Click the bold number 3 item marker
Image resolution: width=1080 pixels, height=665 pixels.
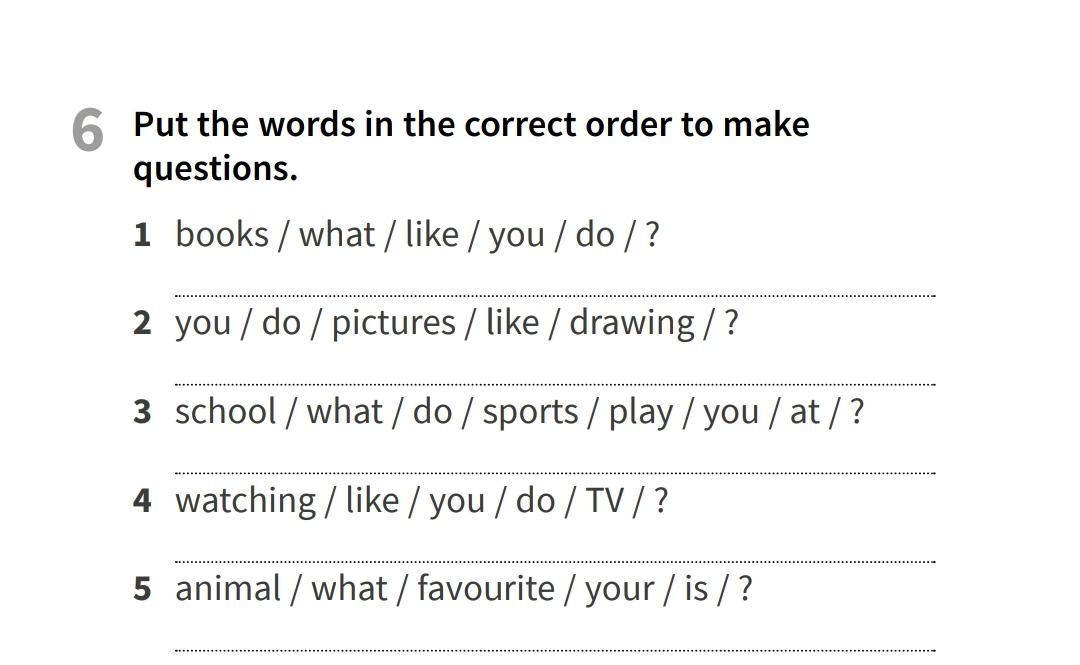(x=142, y=412)
